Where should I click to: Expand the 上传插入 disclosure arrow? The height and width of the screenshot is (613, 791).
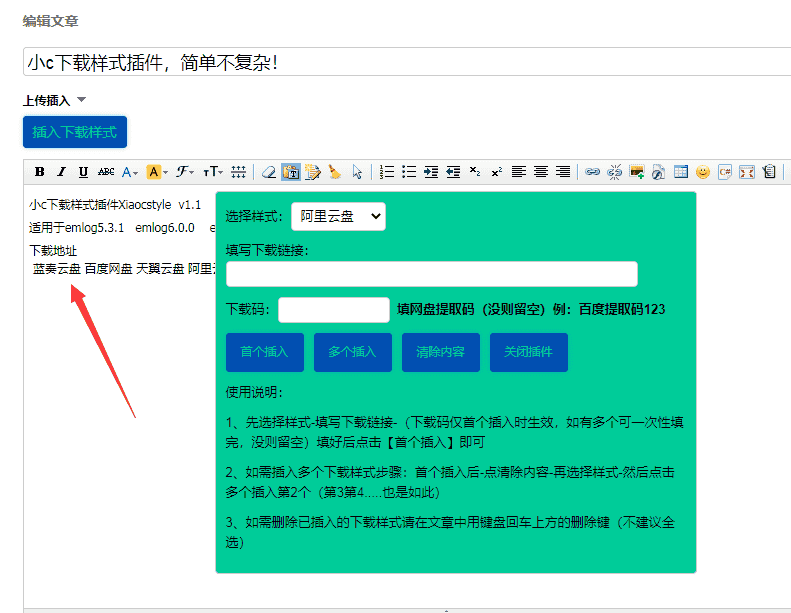[x=82, y=100]
